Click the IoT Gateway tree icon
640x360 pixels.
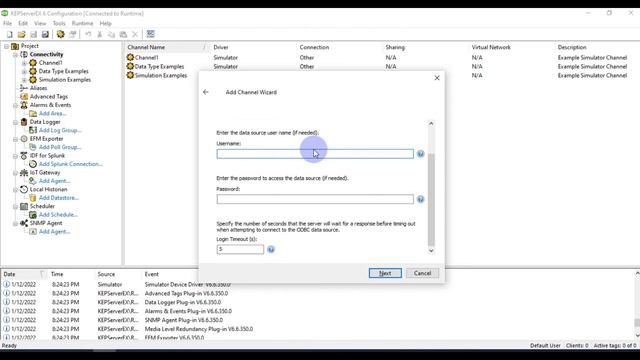click(x=24, y=173)
